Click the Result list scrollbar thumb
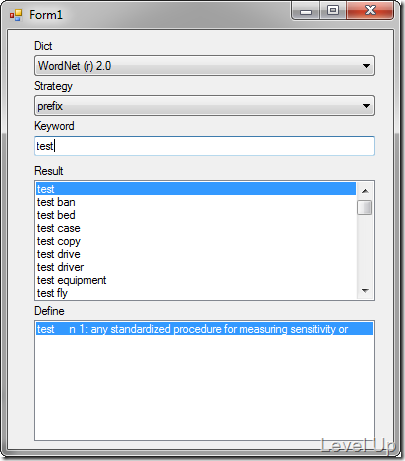The height and width of the screenshot is (461, 405). click(x=365, y=207)
